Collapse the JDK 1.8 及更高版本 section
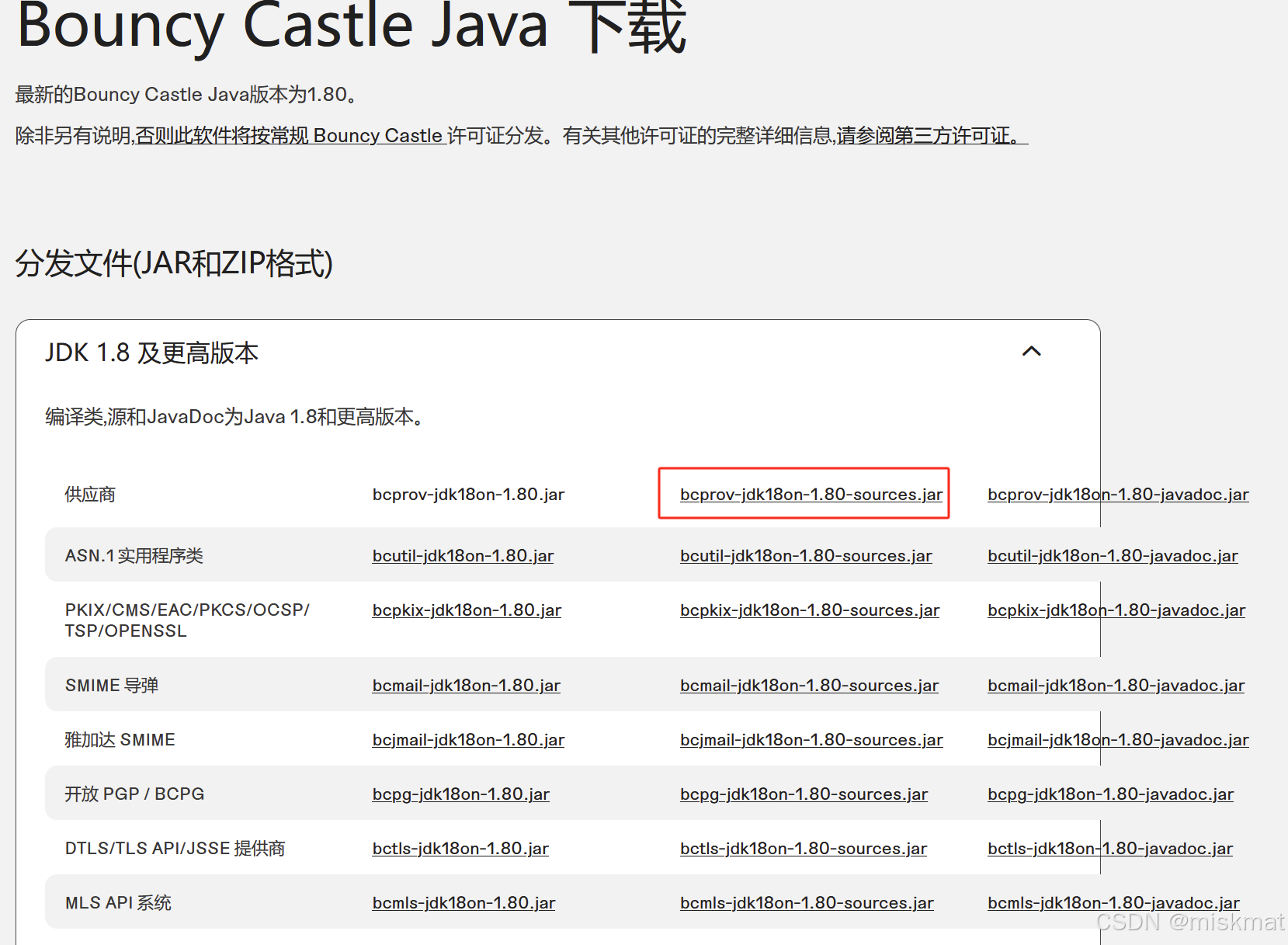 (1031, 352)
